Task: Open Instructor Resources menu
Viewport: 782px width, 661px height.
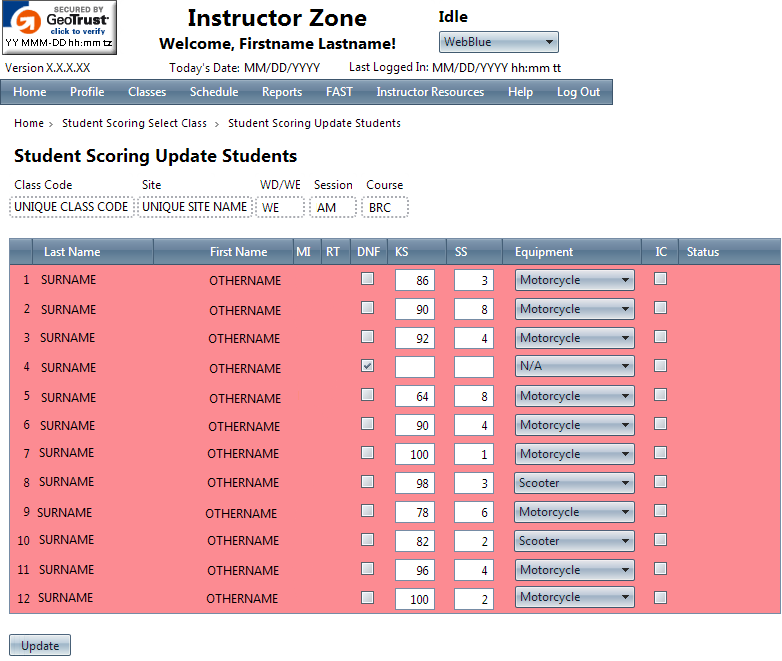Action: [x=430, y=92]
